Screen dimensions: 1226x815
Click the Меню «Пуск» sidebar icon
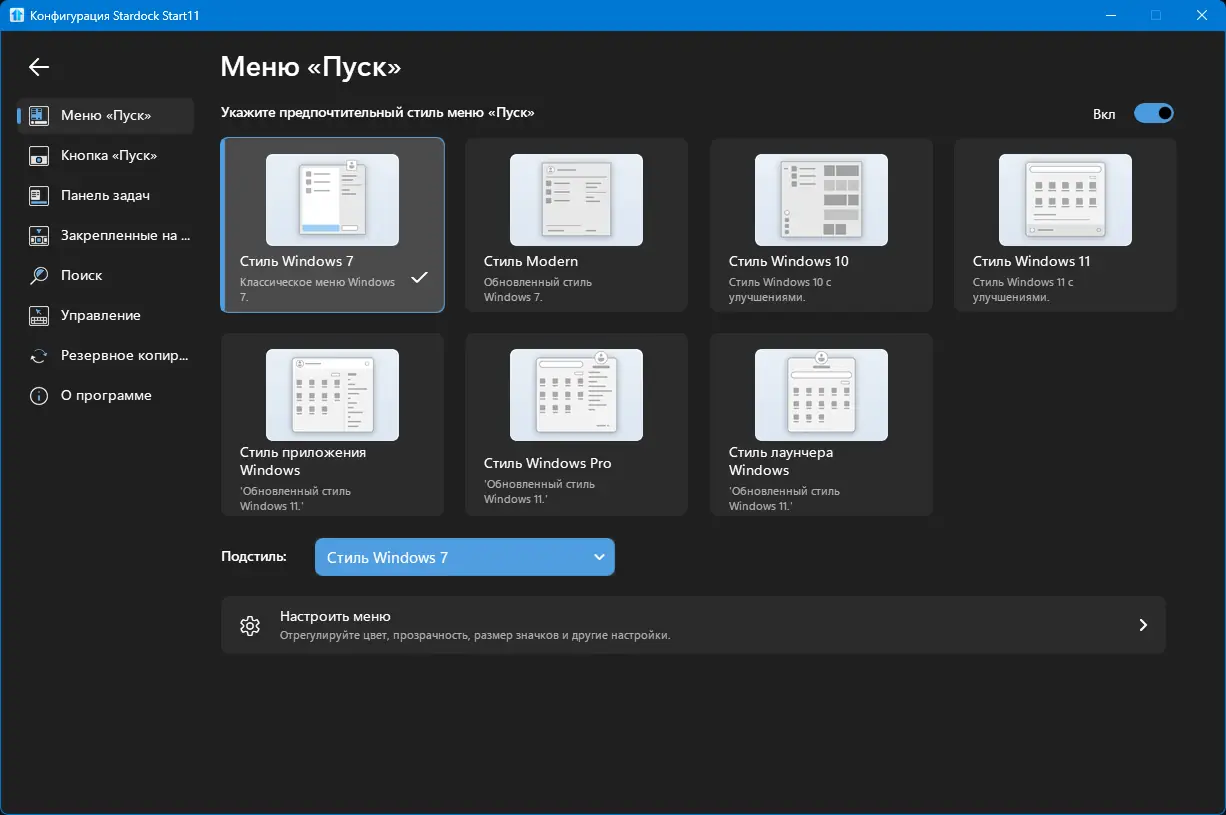click(39, 116)
